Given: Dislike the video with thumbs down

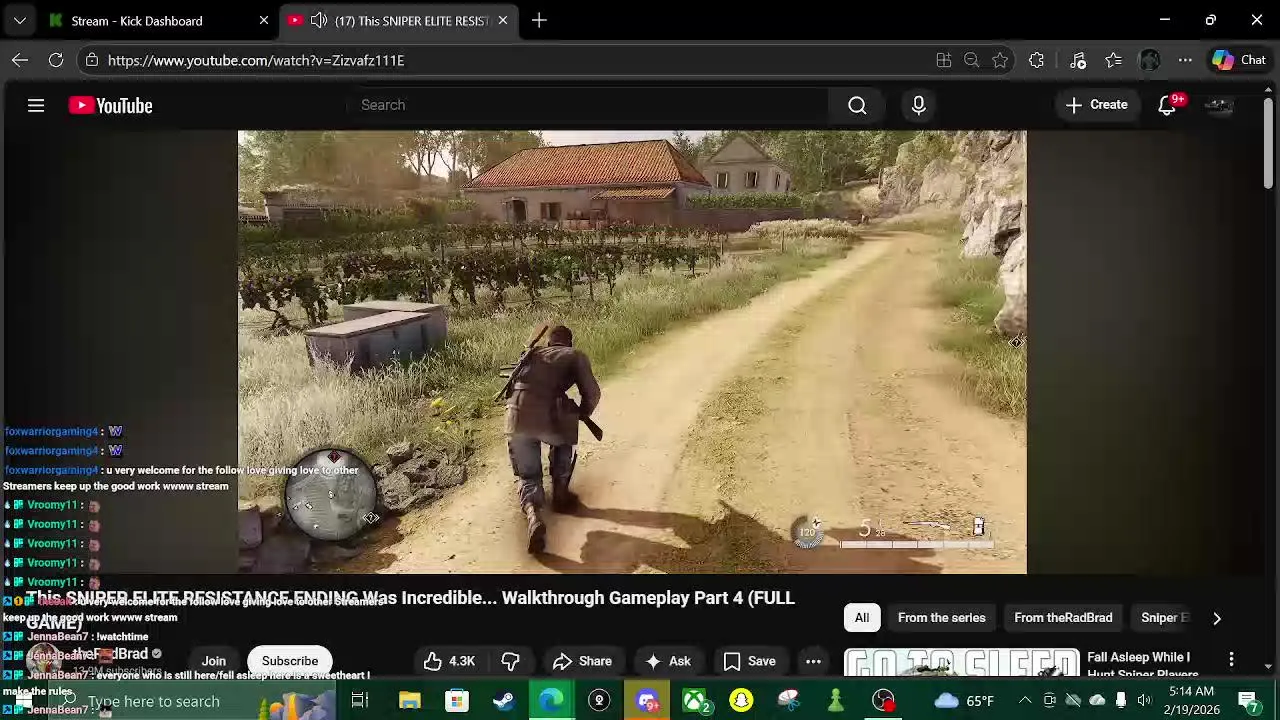Looking at the screenshot, I should tap(510, 661).
